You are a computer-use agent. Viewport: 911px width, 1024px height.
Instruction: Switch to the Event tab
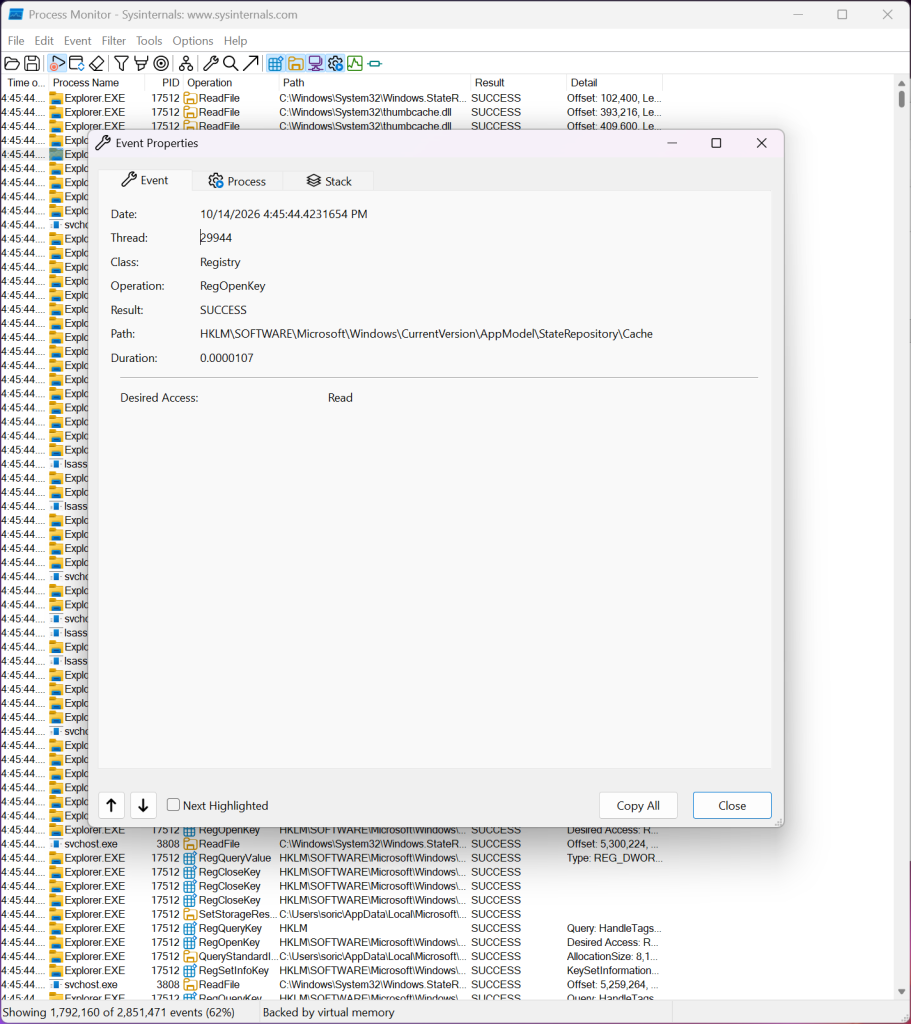(x=145, y=180)
